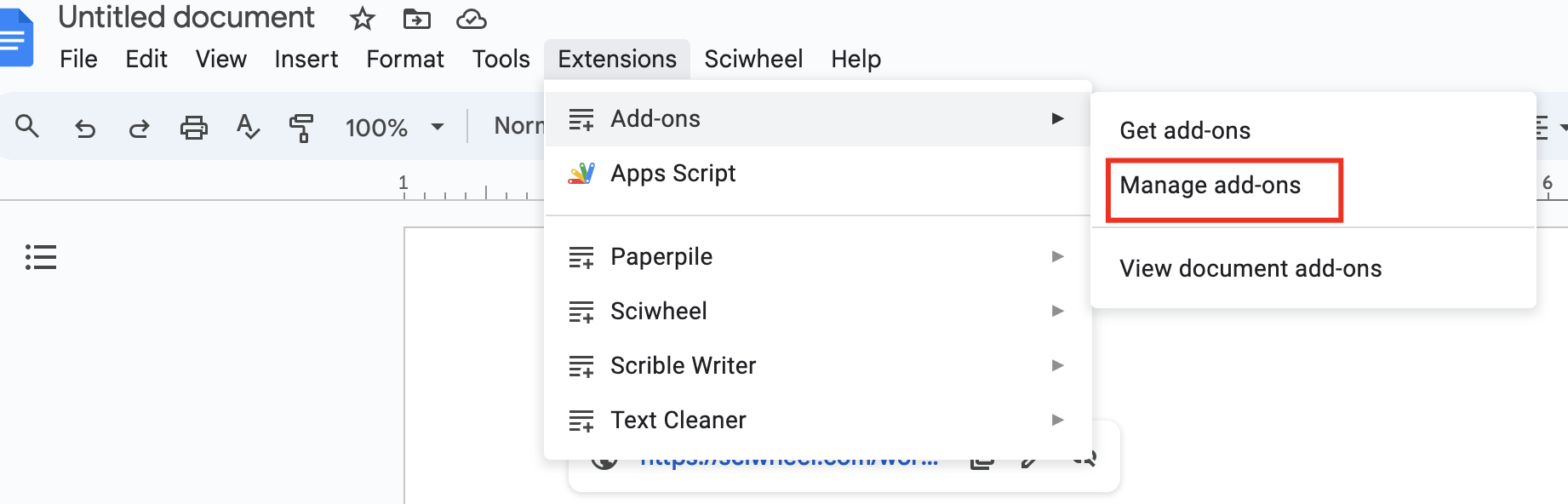The width and height of the screenshot is (1568, 504).
Task: Click the horizontal ruler at the 1 mark
Action: click(x=403, y=182)
